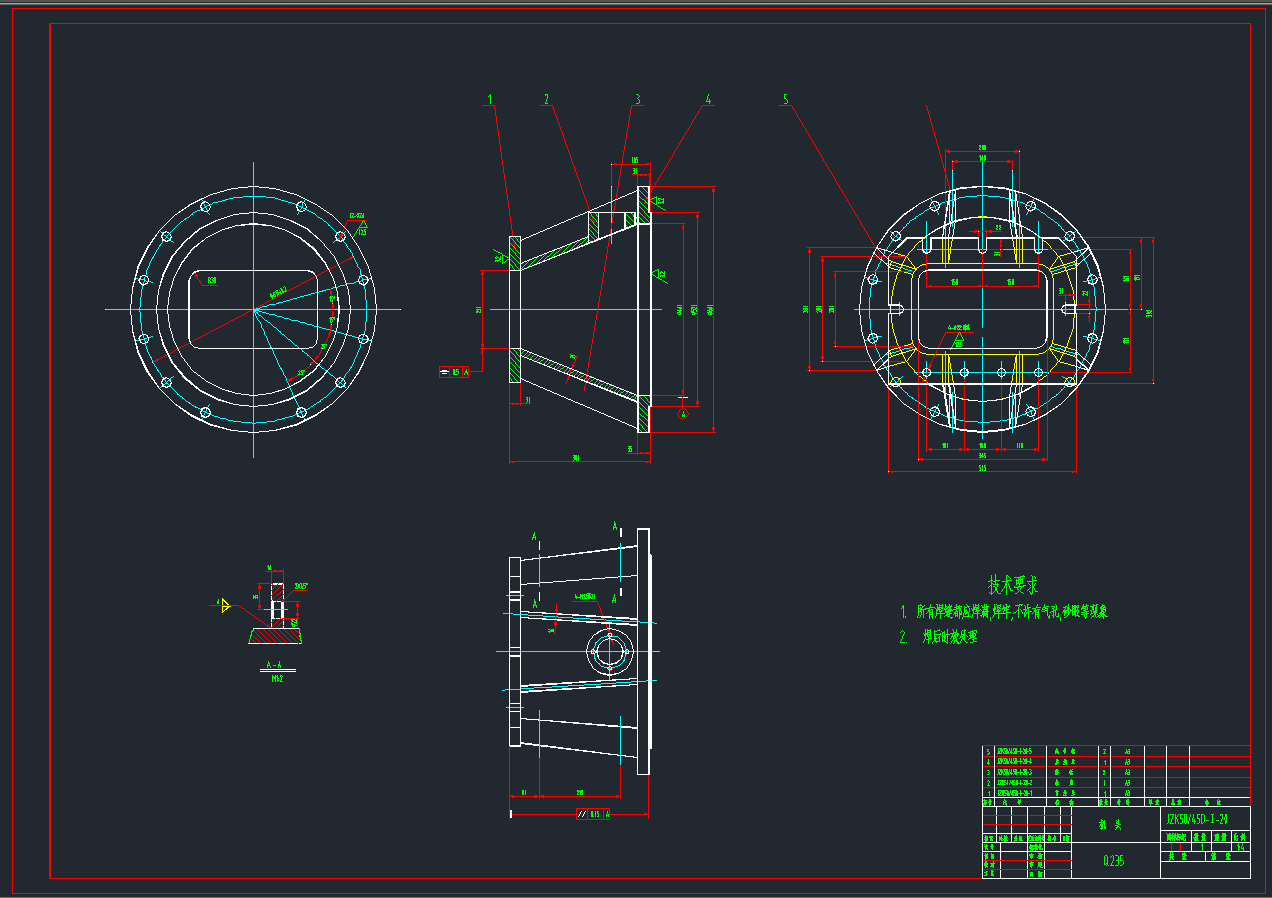Select leader balloon number '3' above section view
The width and height of the screenshot is (1272, 898).
point(637,100)
